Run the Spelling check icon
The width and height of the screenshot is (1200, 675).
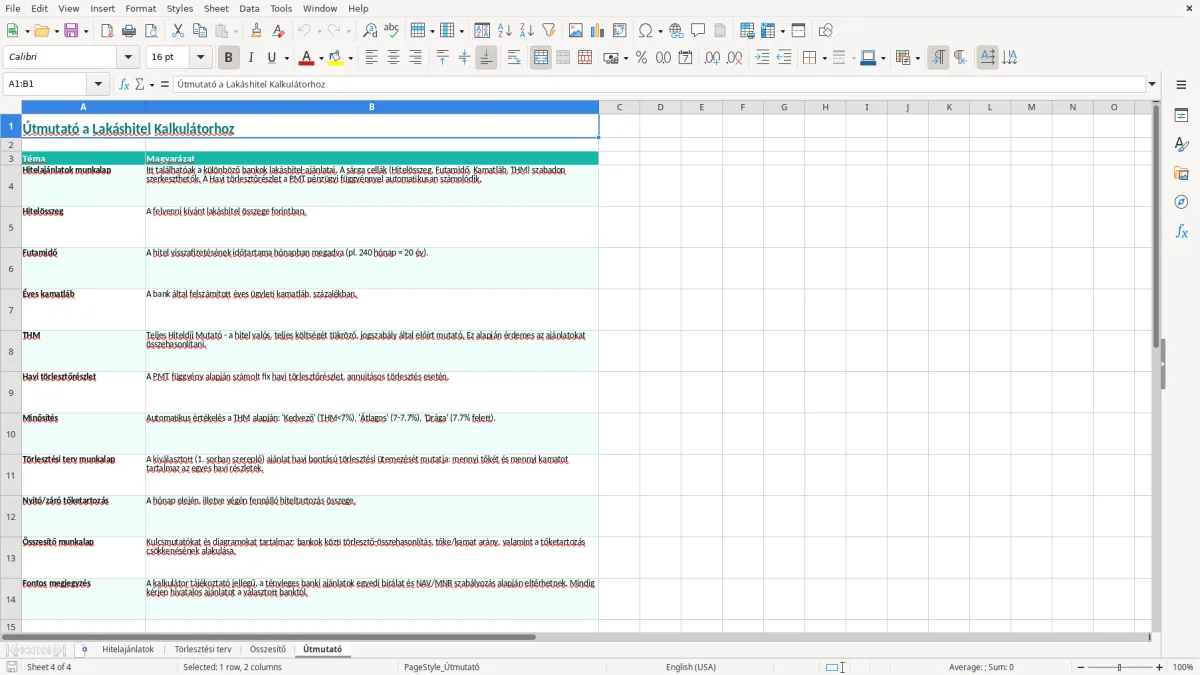pos(392,31)
